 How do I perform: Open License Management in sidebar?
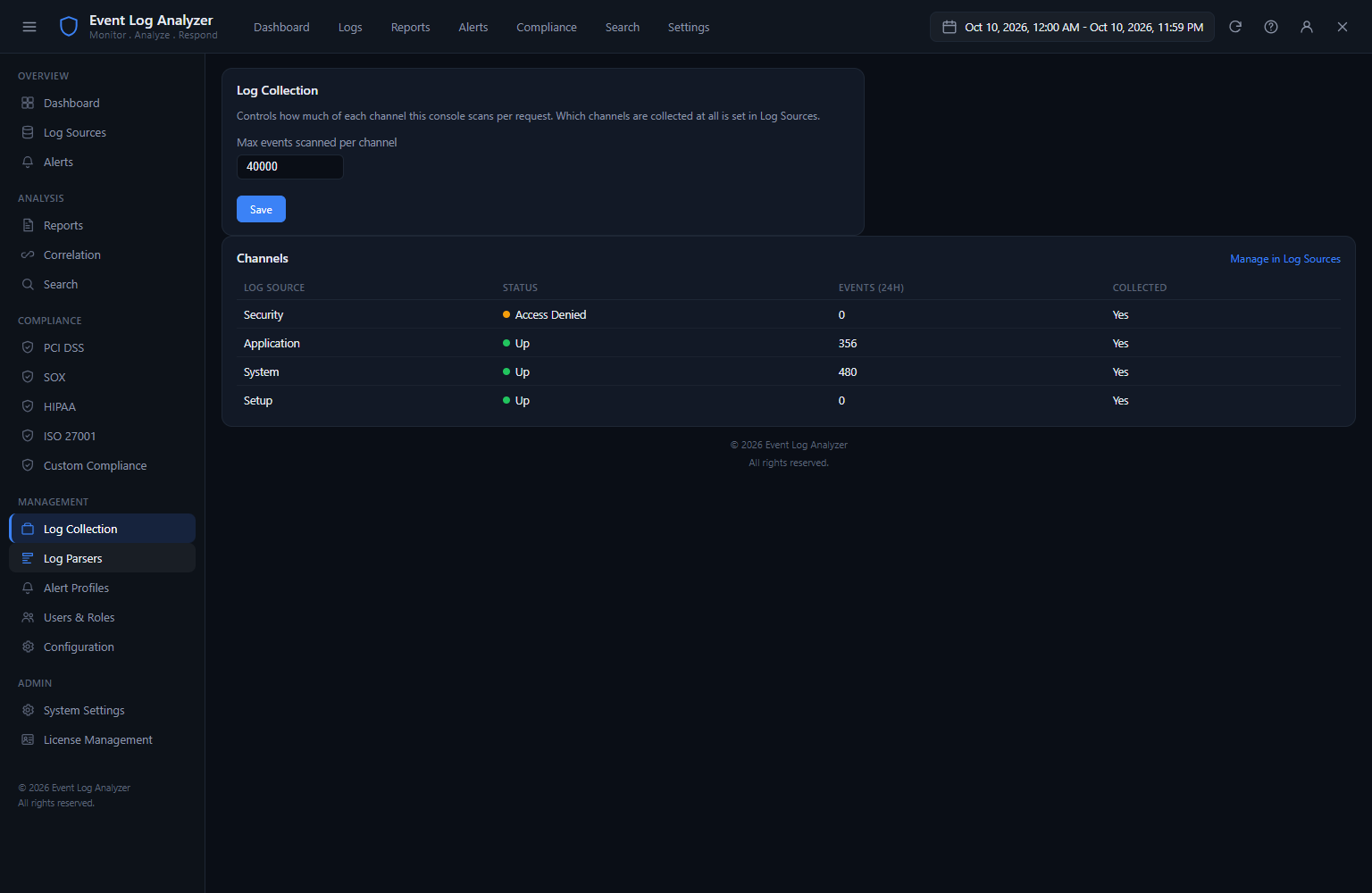coord(102,739)
